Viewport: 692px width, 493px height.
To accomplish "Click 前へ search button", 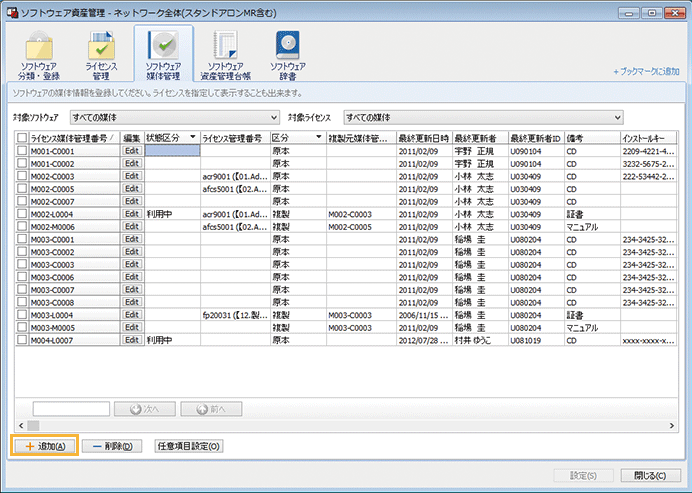I will click(211, 409).
